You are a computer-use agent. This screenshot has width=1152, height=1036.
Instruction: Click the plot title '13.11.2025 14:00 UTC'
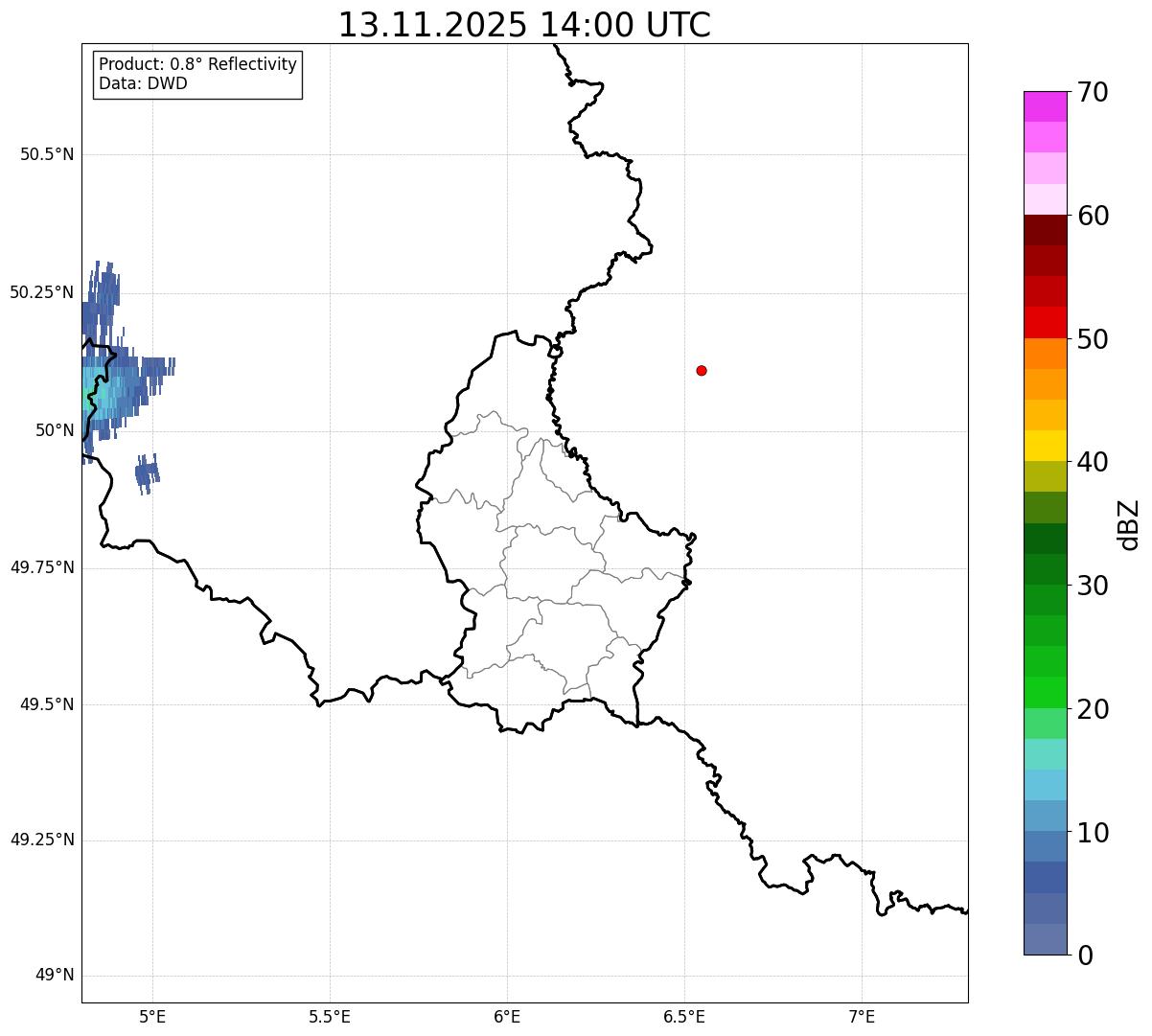[524, 25]
